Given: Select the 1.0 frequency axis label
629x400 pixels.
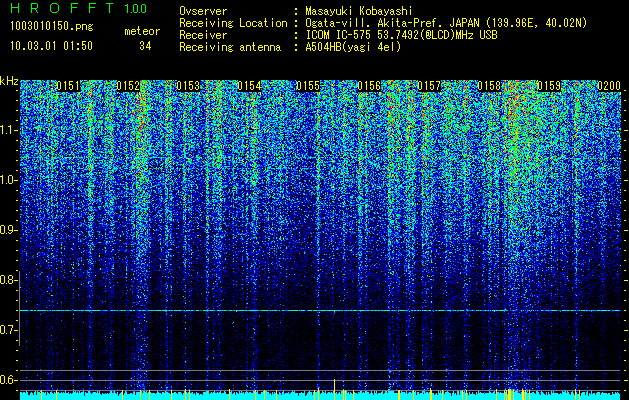Looking at the screenshot, I should 9,180.
